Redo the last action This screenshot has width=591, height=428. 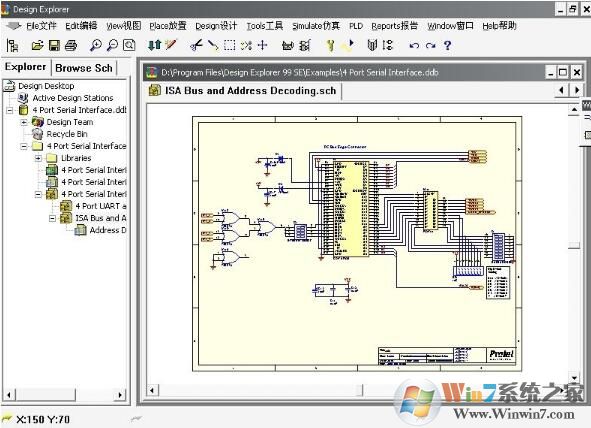430,46
